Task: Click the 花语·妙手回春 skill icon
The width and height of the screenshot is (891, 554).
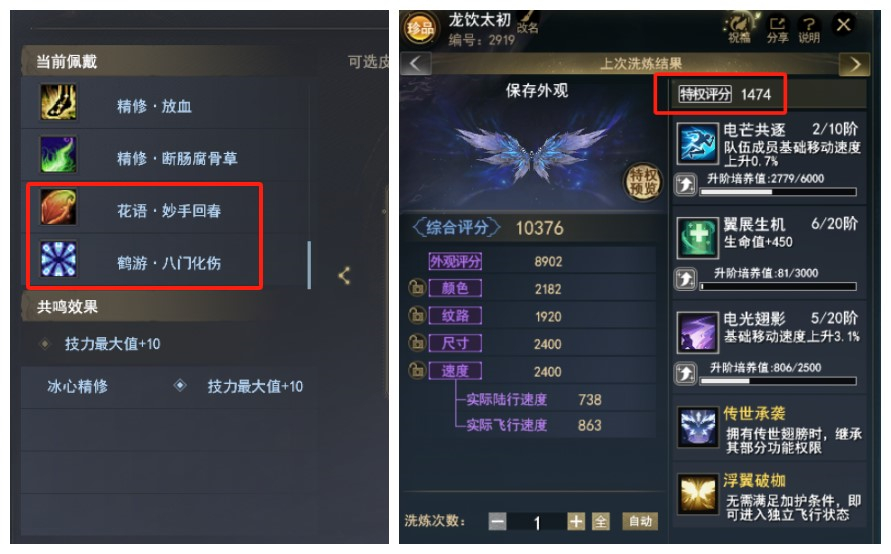Action: (59, 207)
